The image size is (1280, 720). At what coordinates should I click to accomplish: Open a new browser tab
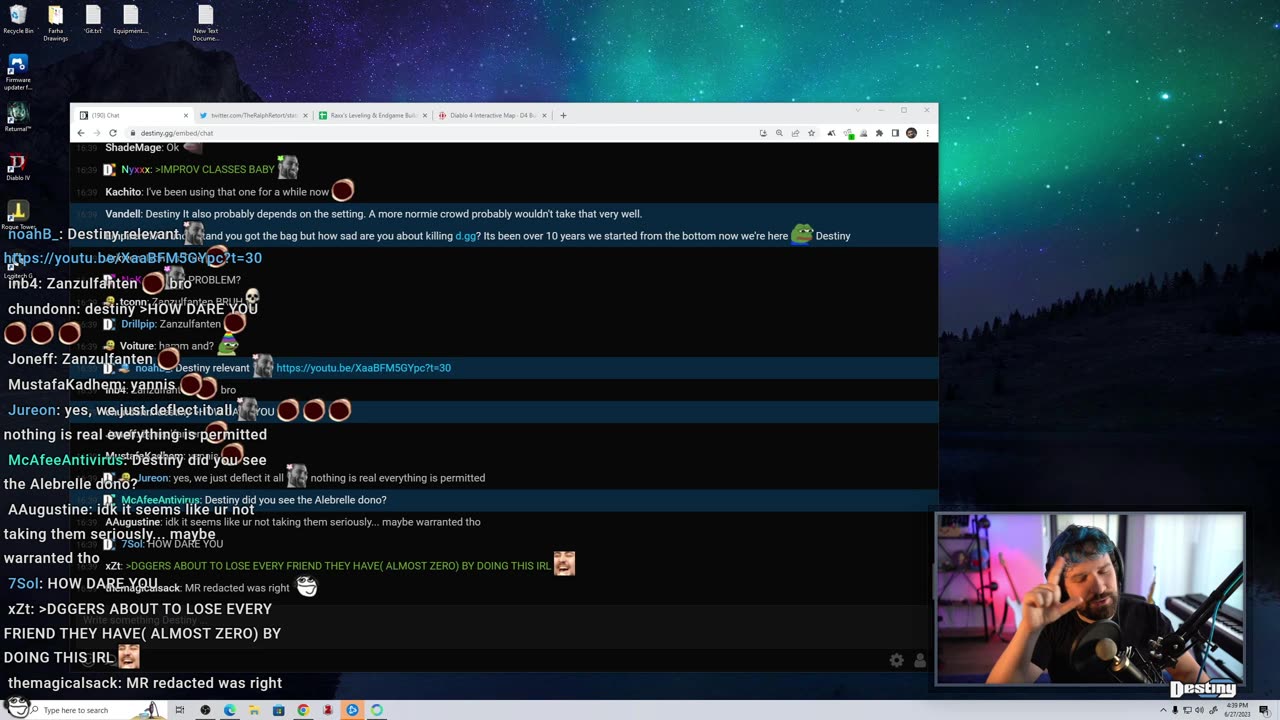coord(563,115)
